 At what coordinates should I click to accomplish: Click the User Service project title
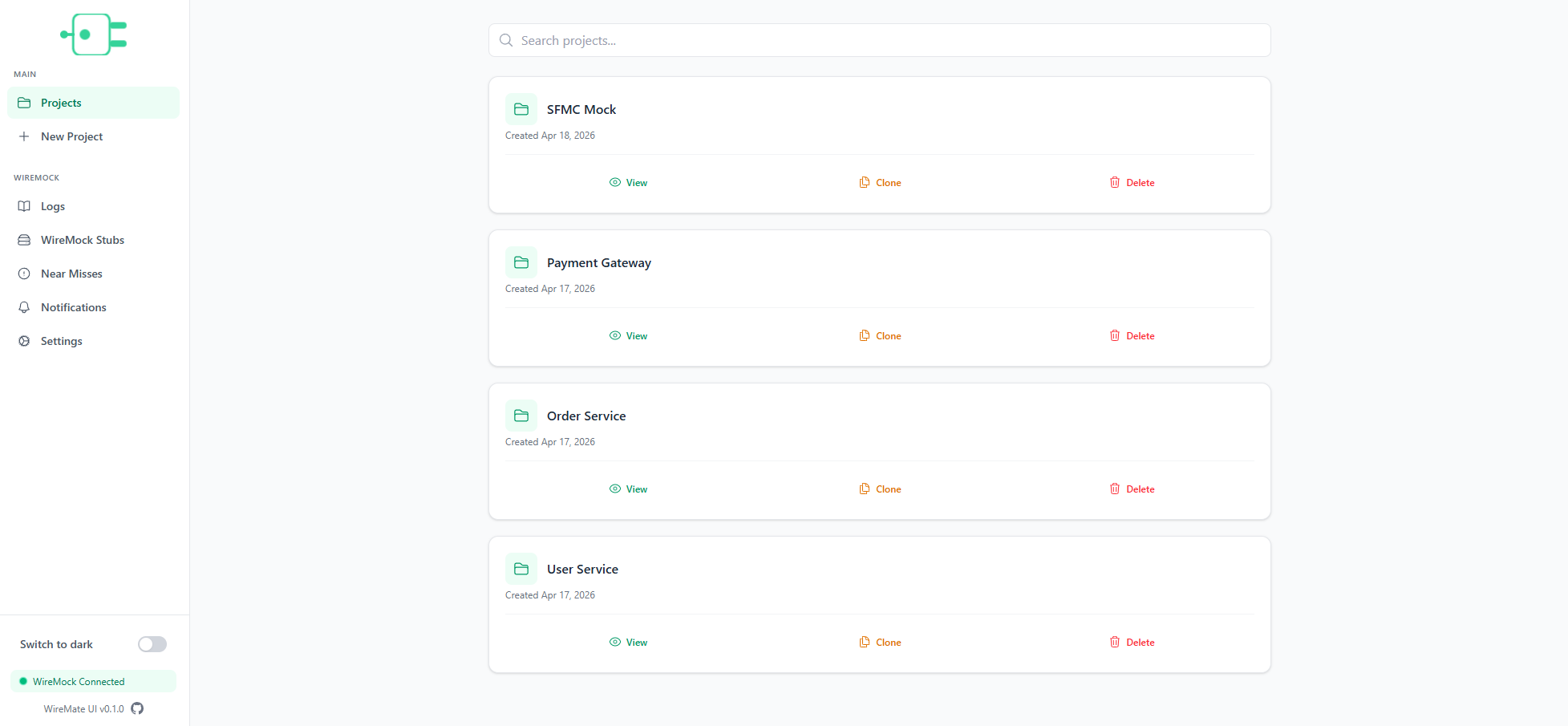[x=582, y=570]
